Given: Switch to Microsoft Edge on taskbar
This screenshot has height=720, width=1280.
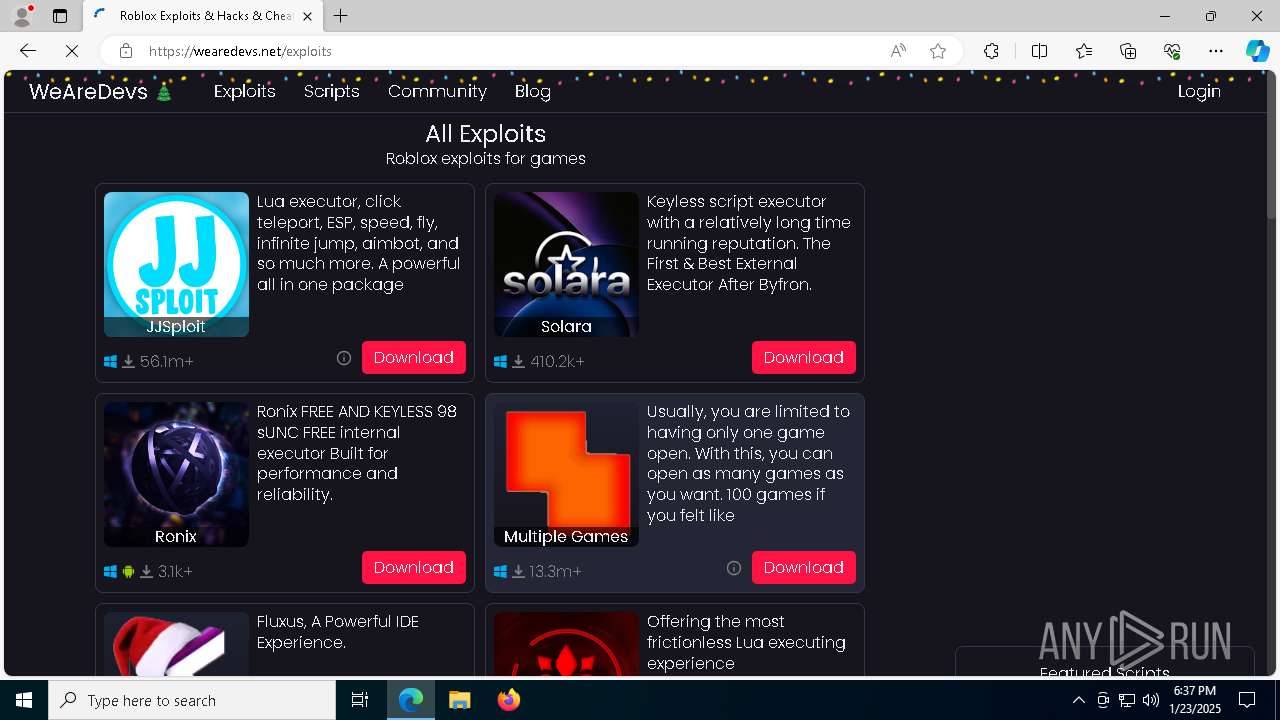Looking at the screenshot, I should coord(411,700).
